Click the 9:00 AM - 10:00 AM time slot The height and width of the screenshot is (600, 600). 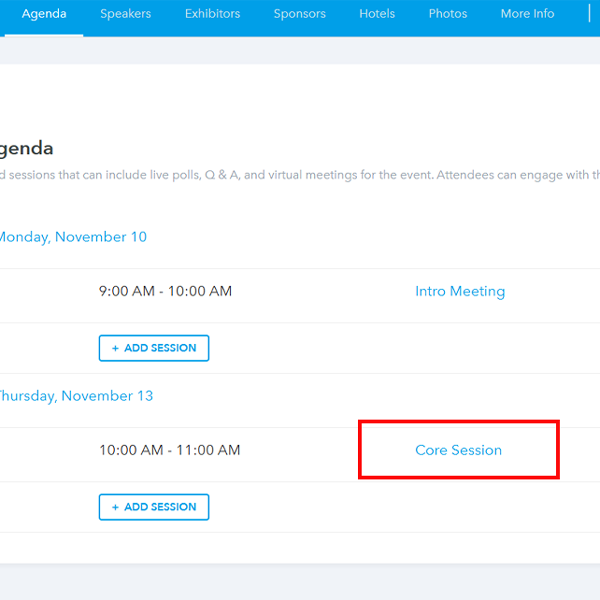coord(165,291)
